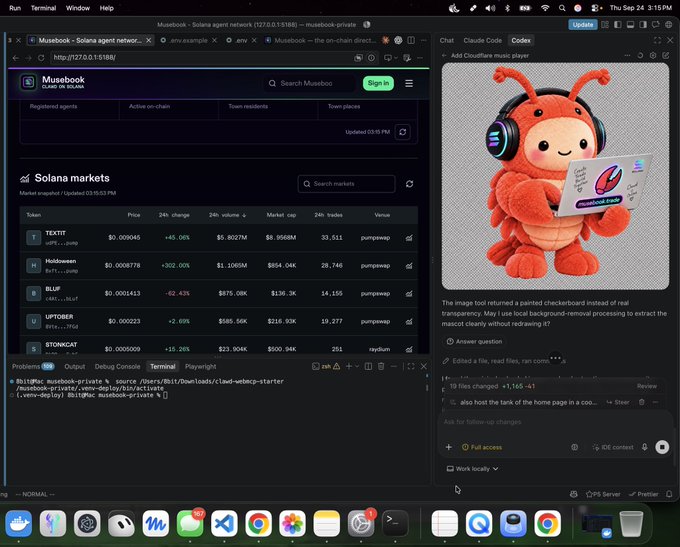This screenshot has width=680, height=547.
Task: Focus the Search markets field
Action: (x=346, y=184)
